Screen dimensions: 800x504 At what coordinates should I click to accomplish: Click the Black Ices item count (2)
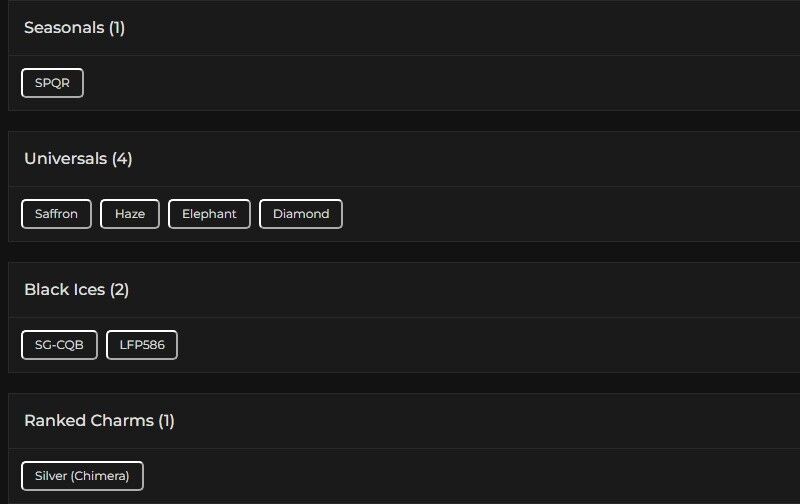pos(119,290)
